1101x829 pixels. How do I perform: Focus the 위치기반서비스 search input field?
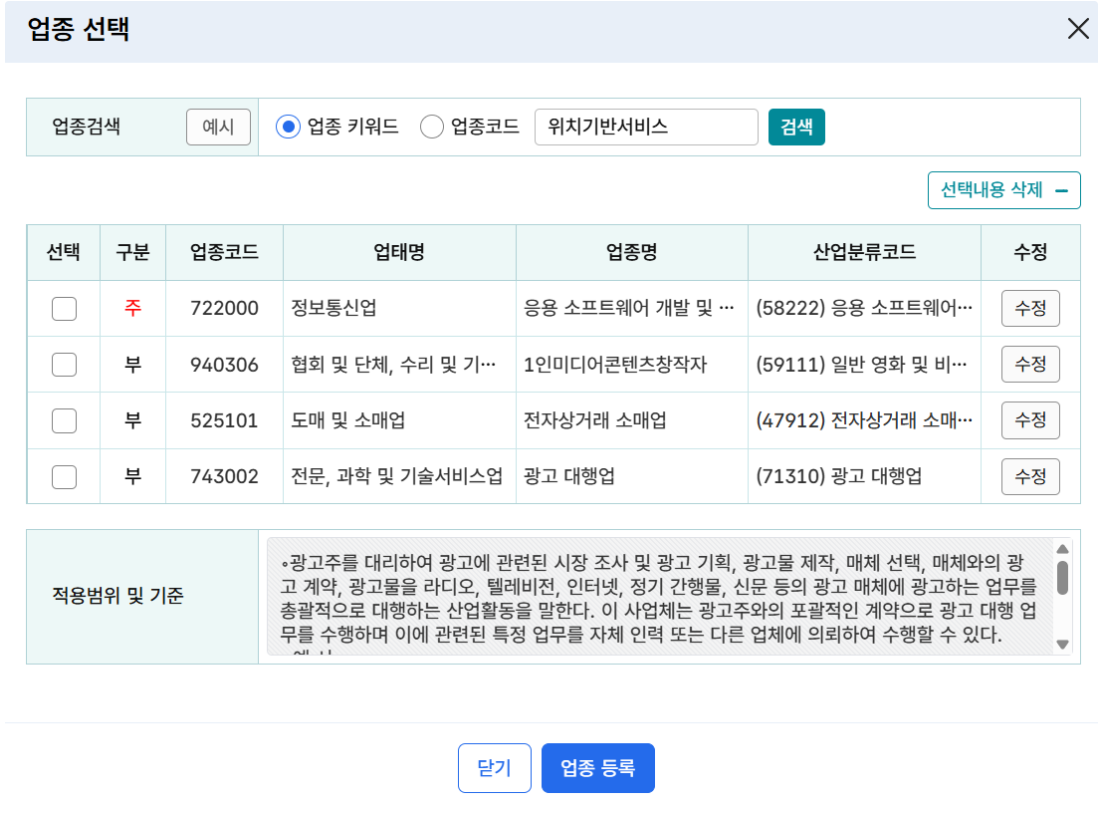(646, 127)
